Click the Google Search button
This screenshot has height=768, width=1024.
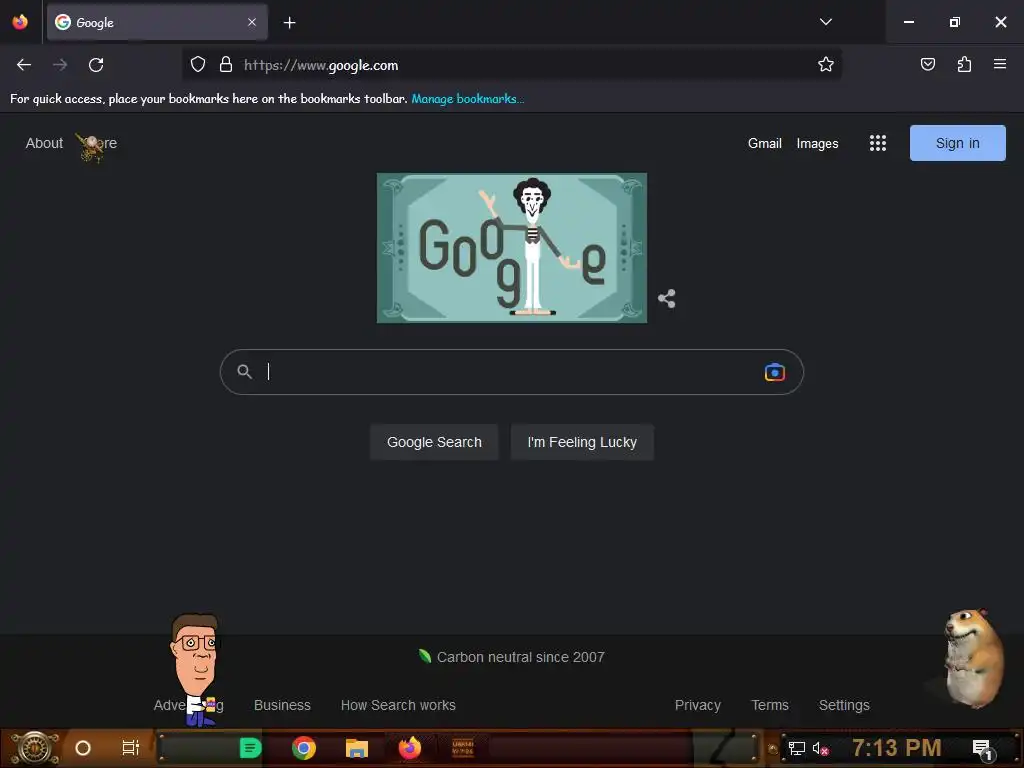[434, 442]
